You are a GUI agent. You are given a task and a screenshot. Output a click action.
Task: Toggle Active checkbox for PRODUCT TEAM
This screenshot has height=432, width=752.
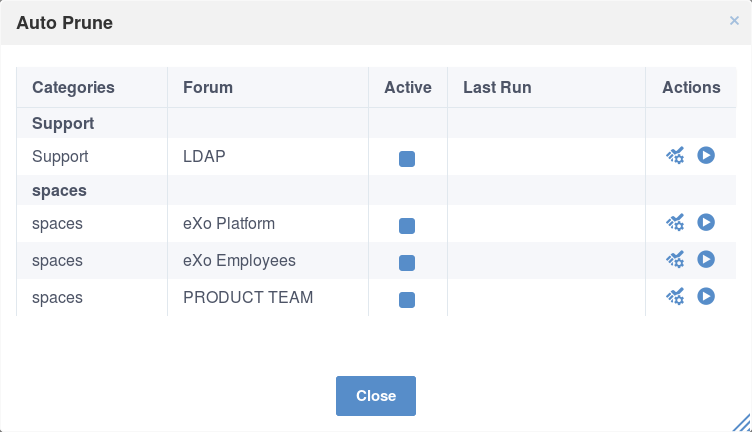(407, 300)
